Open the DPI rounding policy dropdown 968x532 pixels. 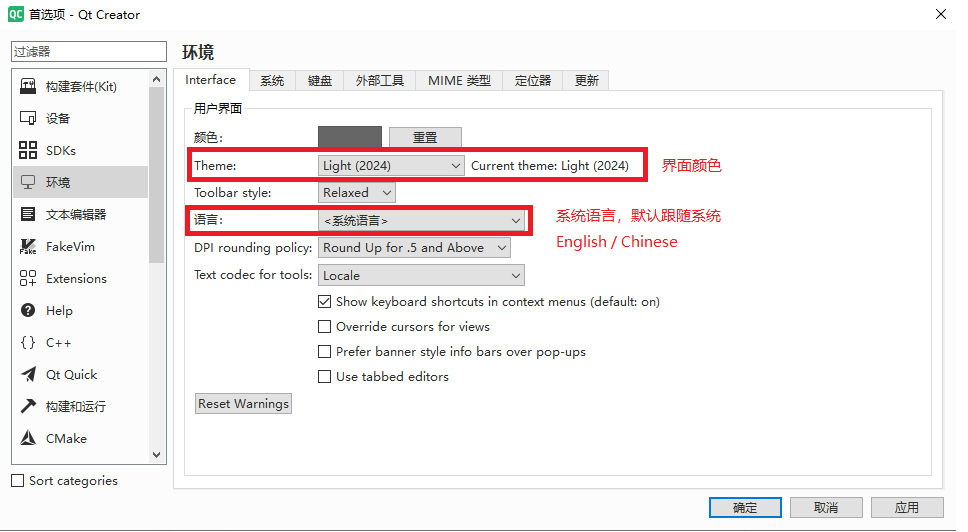tap(414, 247)
